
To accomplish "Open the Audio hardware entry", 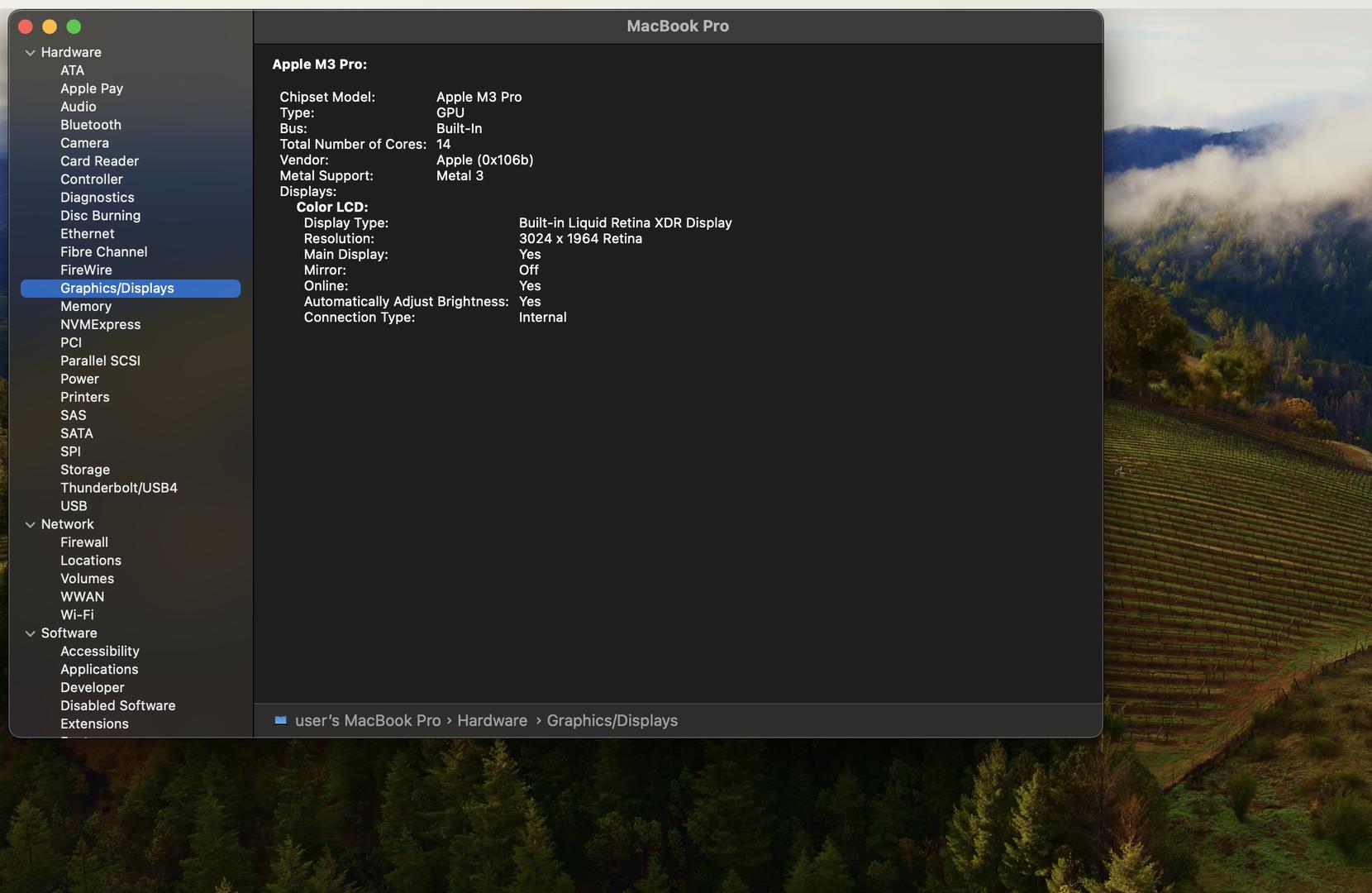I will click(x=78, y=107).
